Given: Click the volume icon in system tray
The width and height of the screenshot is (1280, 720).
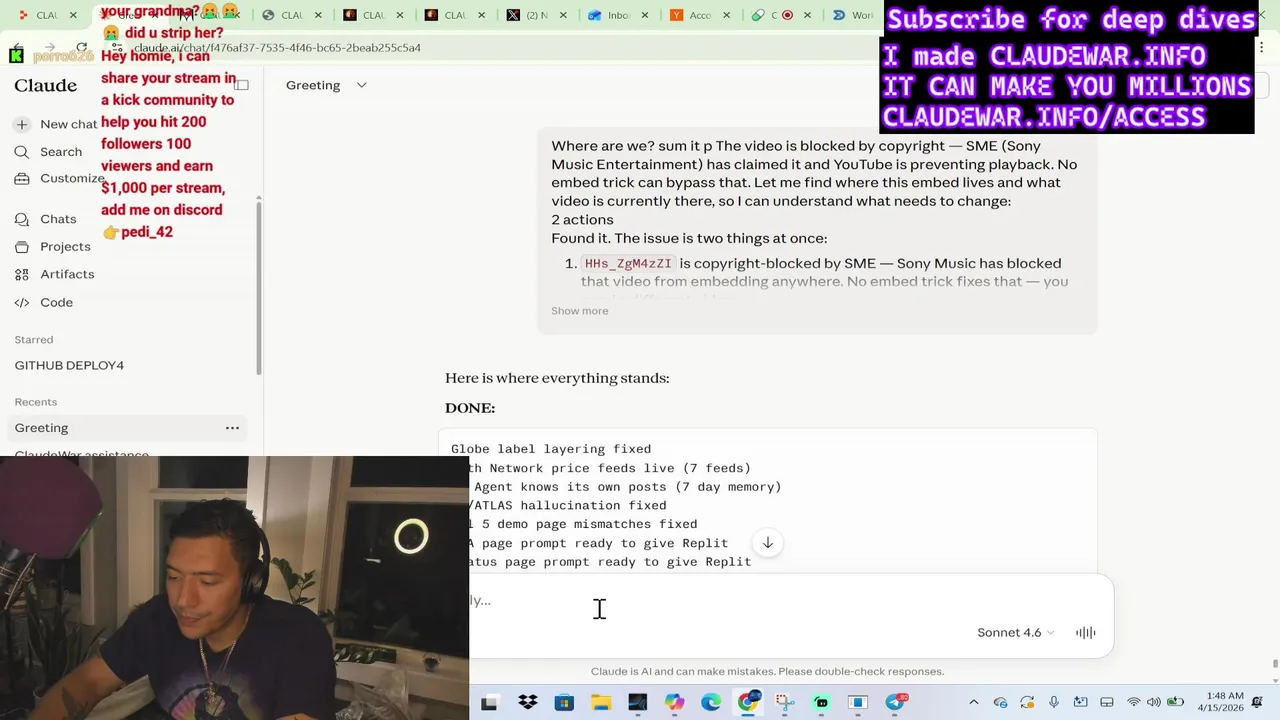Looking at the screenshot, I should pos(1154,703).
